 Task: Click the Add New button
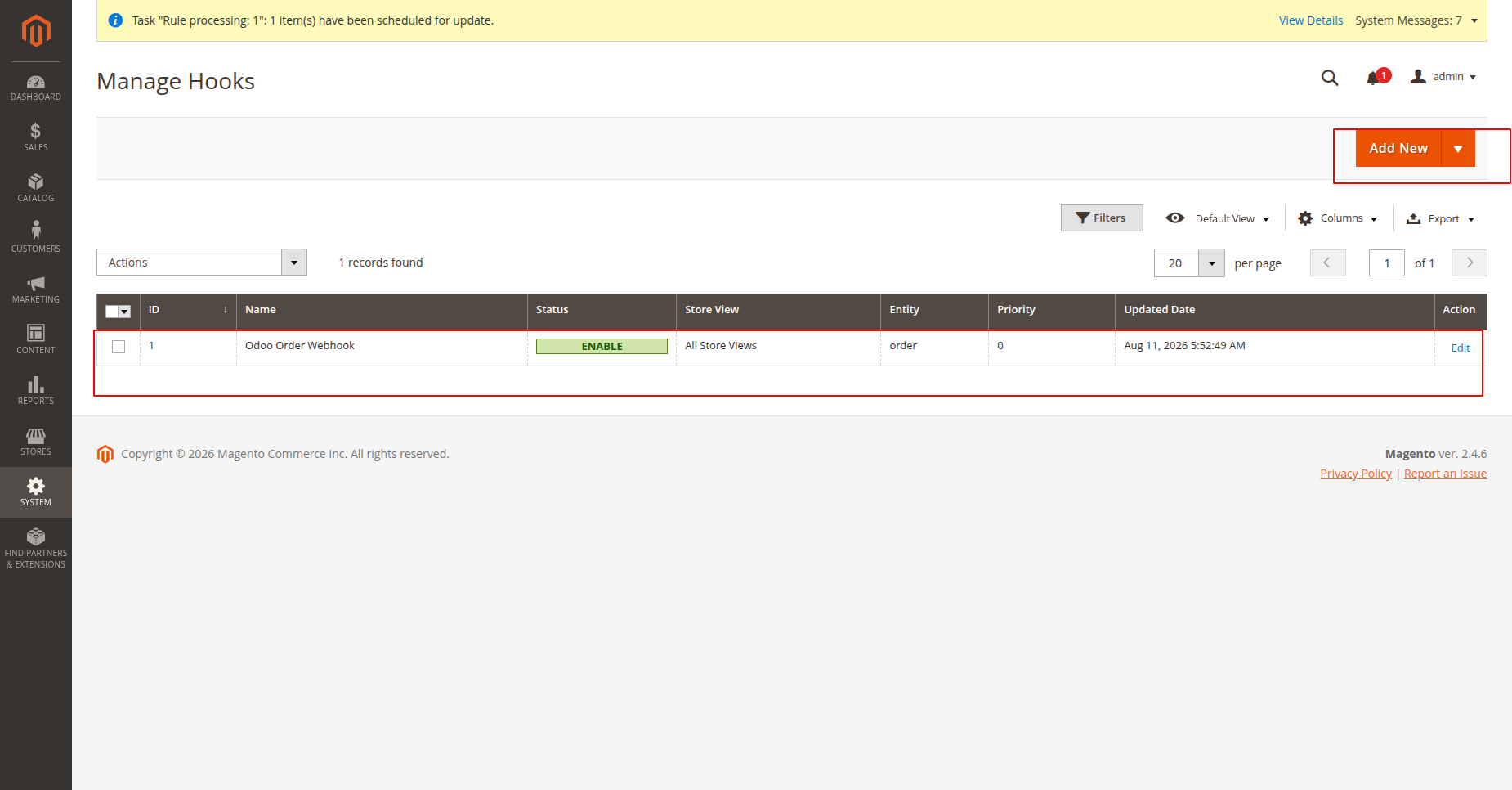(x=1398, y=148)
